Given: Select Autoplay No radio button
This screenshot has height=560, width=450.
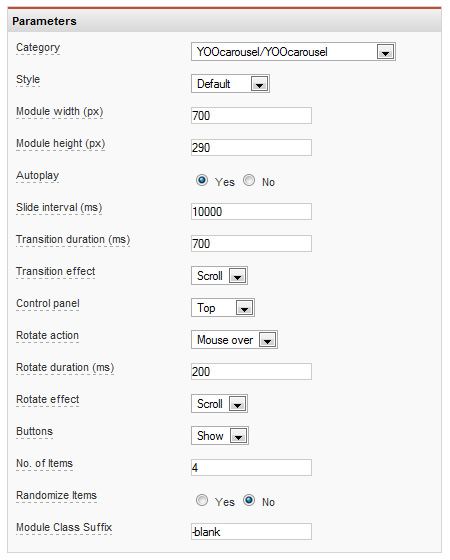Looking at the screenshot, I should point(249,180).
